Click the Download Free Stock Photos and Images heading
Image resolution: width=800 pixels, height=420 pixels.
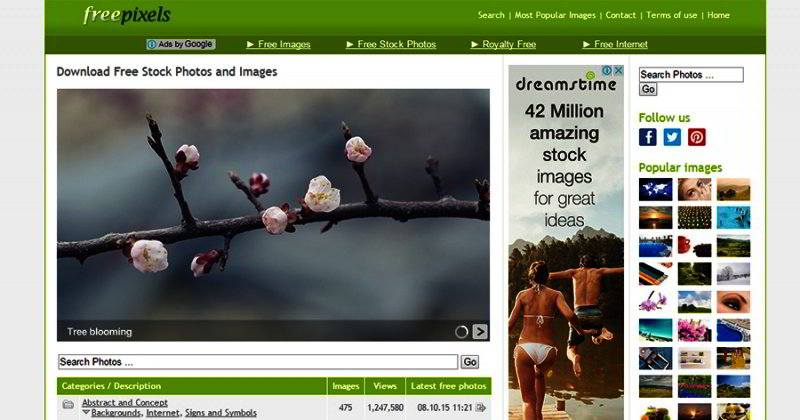167,72
